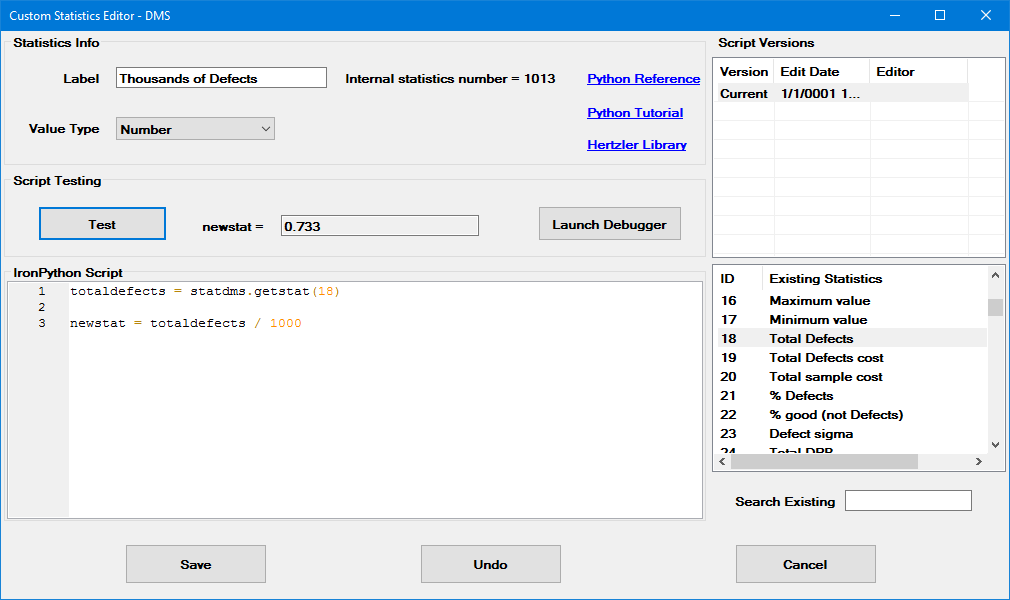Screen dimensions: 1010x600
Task: Open the Value Type dropdown
Action: [x=195, y=129]
